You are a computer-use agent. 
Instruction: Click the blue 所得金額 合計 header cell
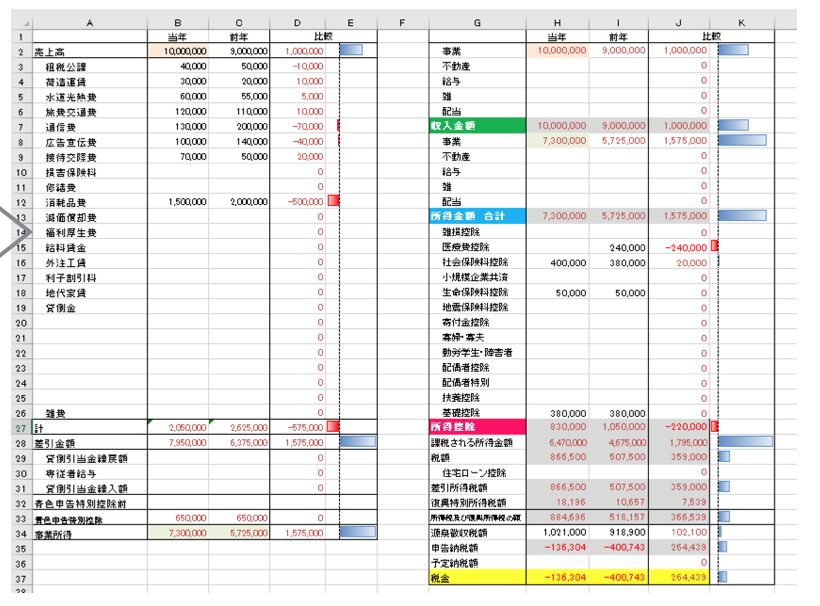[477, 216]
